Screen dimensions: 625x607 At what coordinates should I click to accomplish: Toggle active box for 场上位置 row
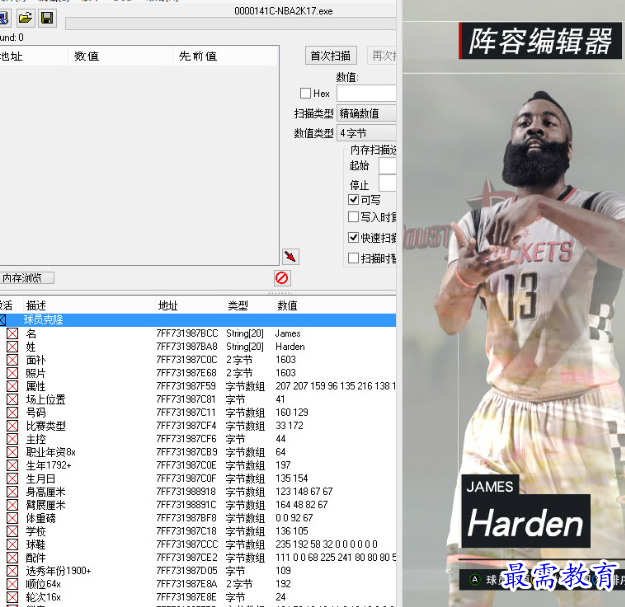[12, 399]
